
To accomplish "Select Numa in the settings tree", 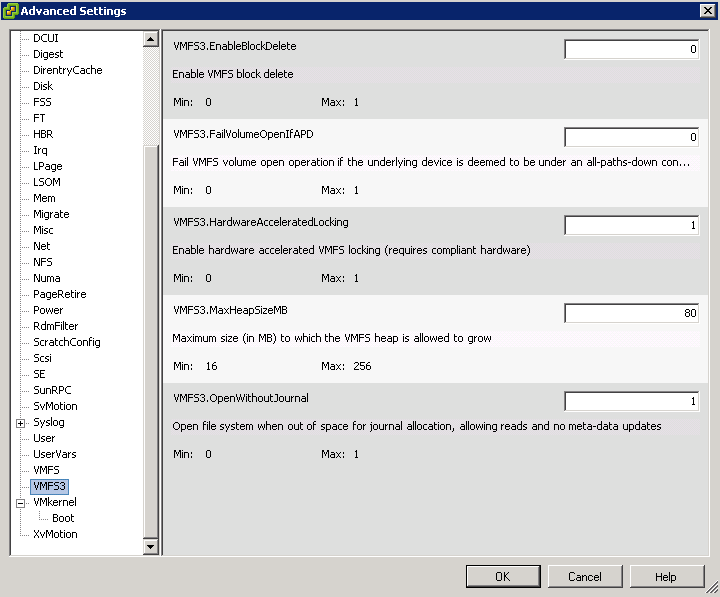I will 46,278.
